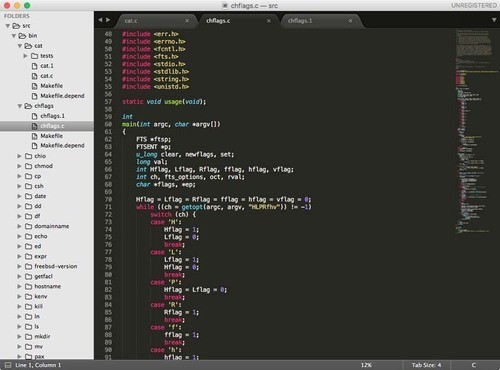Image resolution: width=500 pixels, height=370 pixels.
Task: Open Makefile under chflags folder
Action: click(x=52, y=136)
